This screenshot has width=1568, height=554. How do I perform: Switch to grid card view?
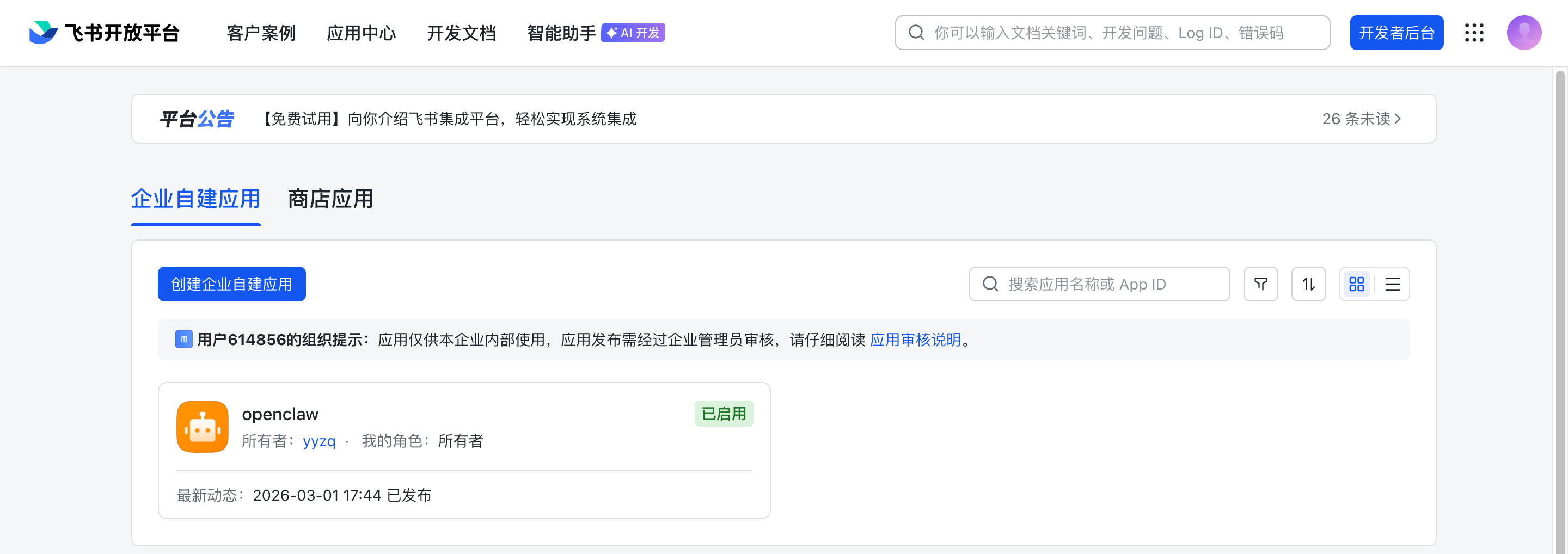pyautogui.click(x=1356, y=284)
